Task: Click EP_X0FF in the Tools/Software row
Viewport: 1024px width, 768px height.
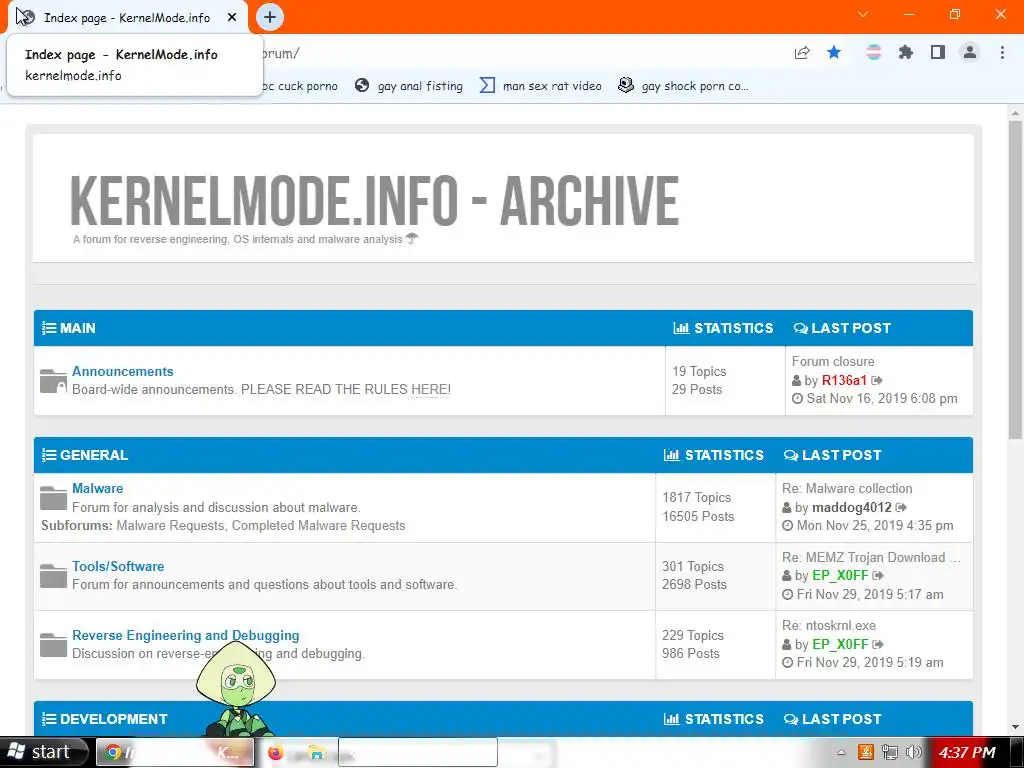Action: point(840,575)
